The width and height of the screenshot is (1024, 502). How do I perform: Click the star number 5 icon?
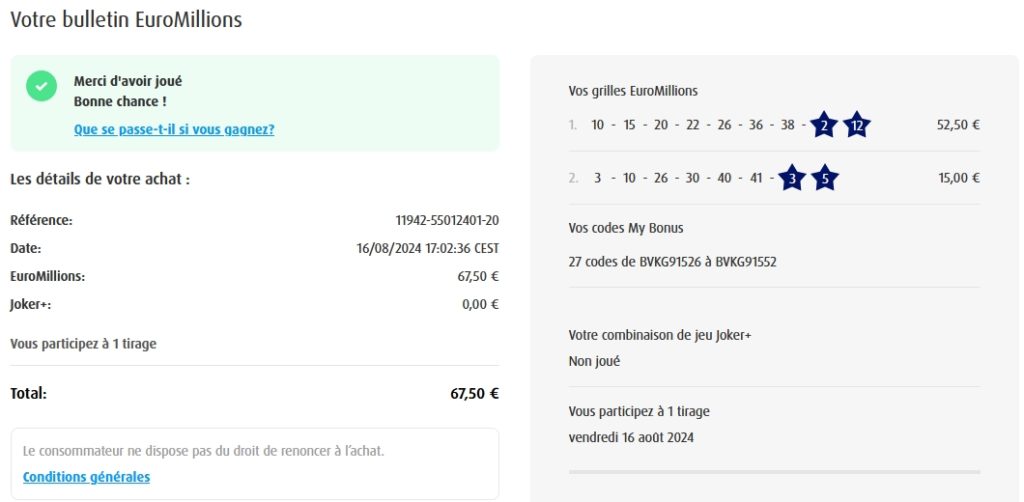pyautogui.click(x=824, y=178)
